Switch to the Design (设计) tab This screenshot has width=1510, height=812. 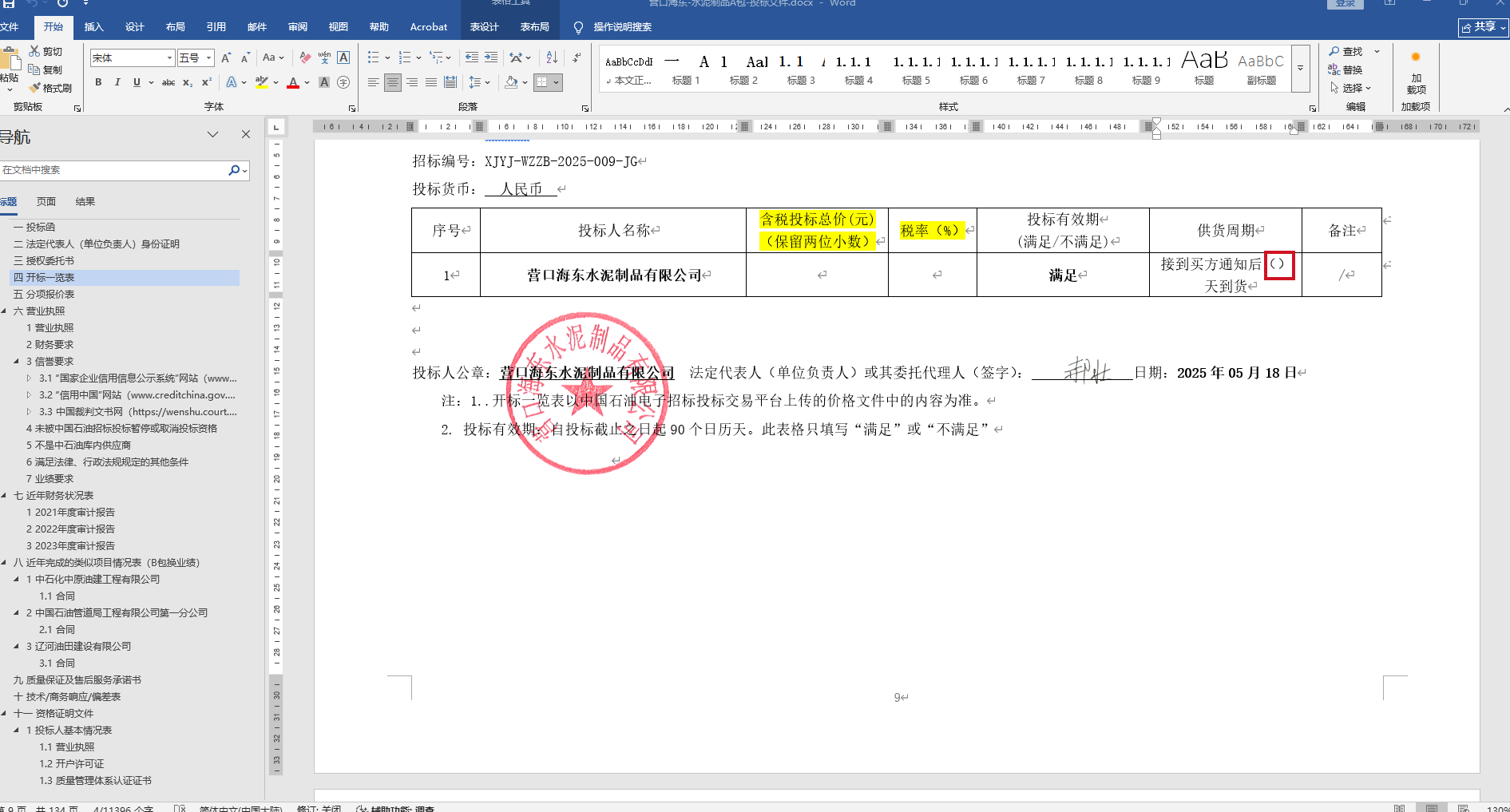(x=135, y=27)
